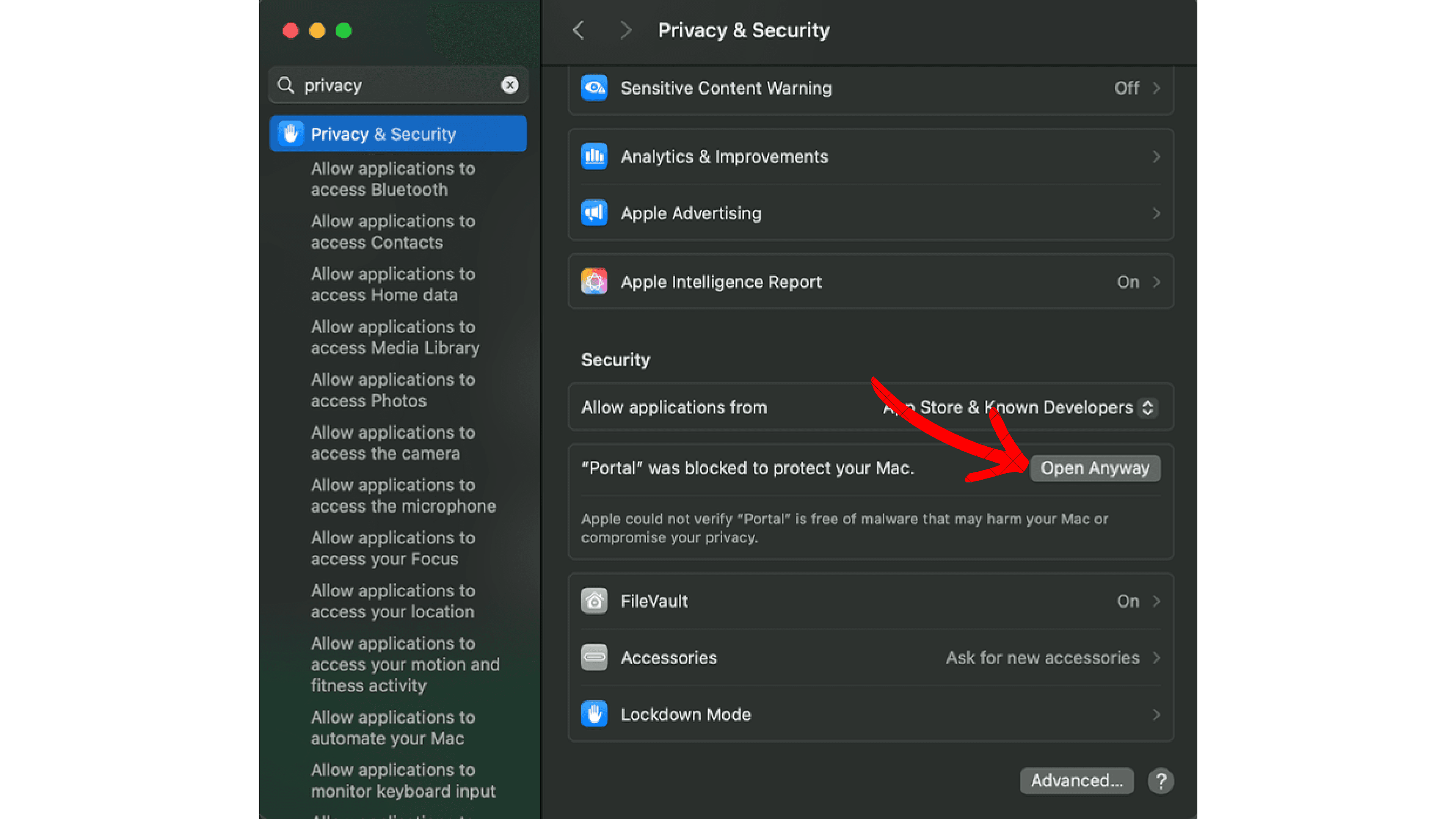Viewport: 1456px width, 819px height.
Task: Expand Apple Intelligence Report chevron
Action: 1156,282
